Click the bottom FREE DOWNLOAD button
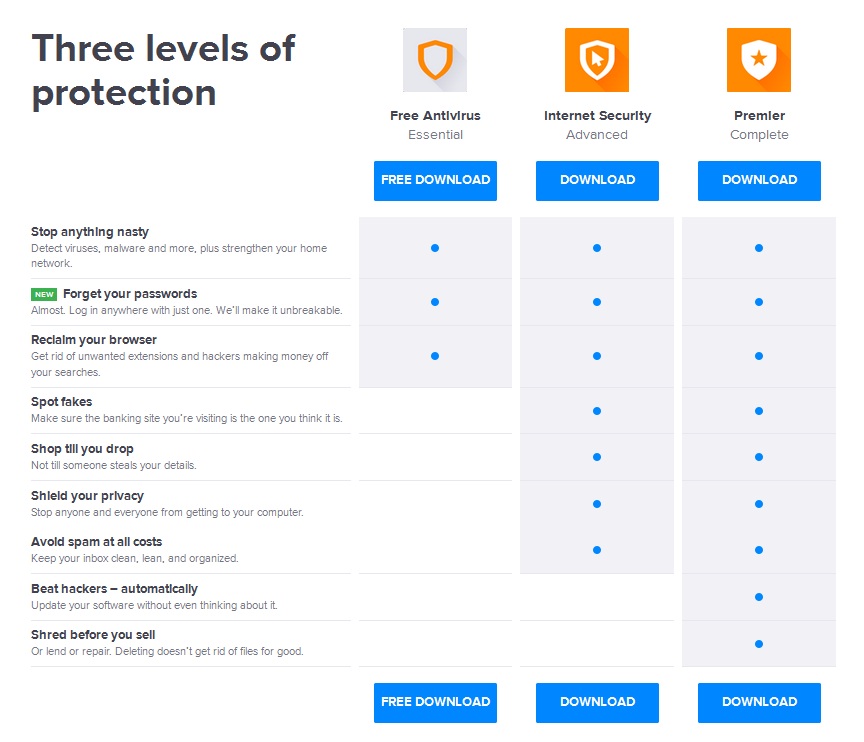This screenshot has width=864, height=742. click(x=435, y=703)
